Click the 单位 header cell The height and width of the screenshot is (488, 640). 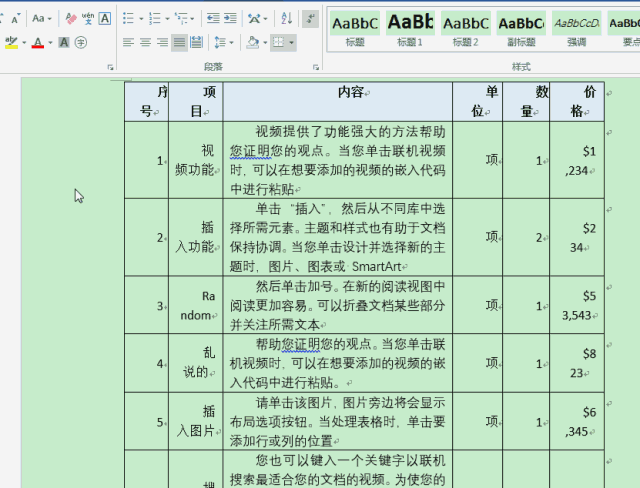(x=478, y=102)
